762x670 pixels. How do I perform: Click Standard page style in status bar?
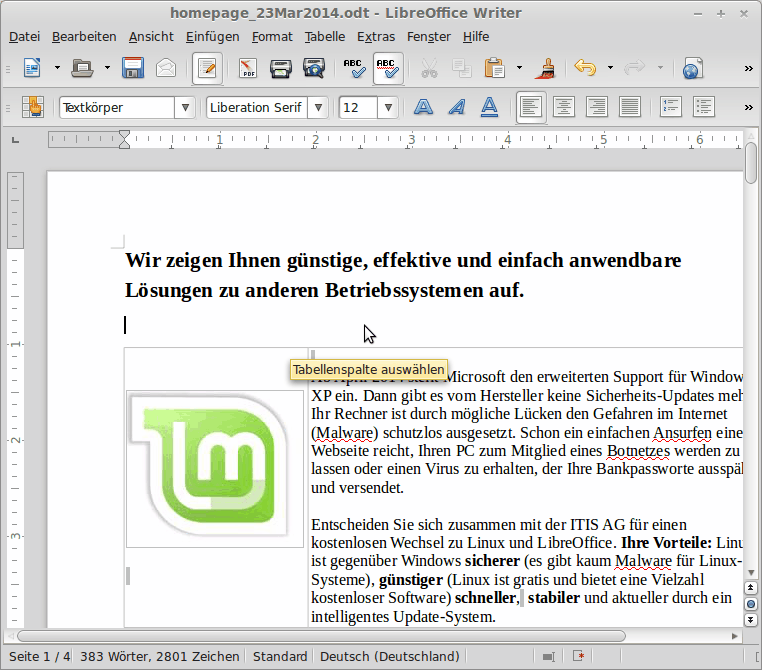[280, 656]
